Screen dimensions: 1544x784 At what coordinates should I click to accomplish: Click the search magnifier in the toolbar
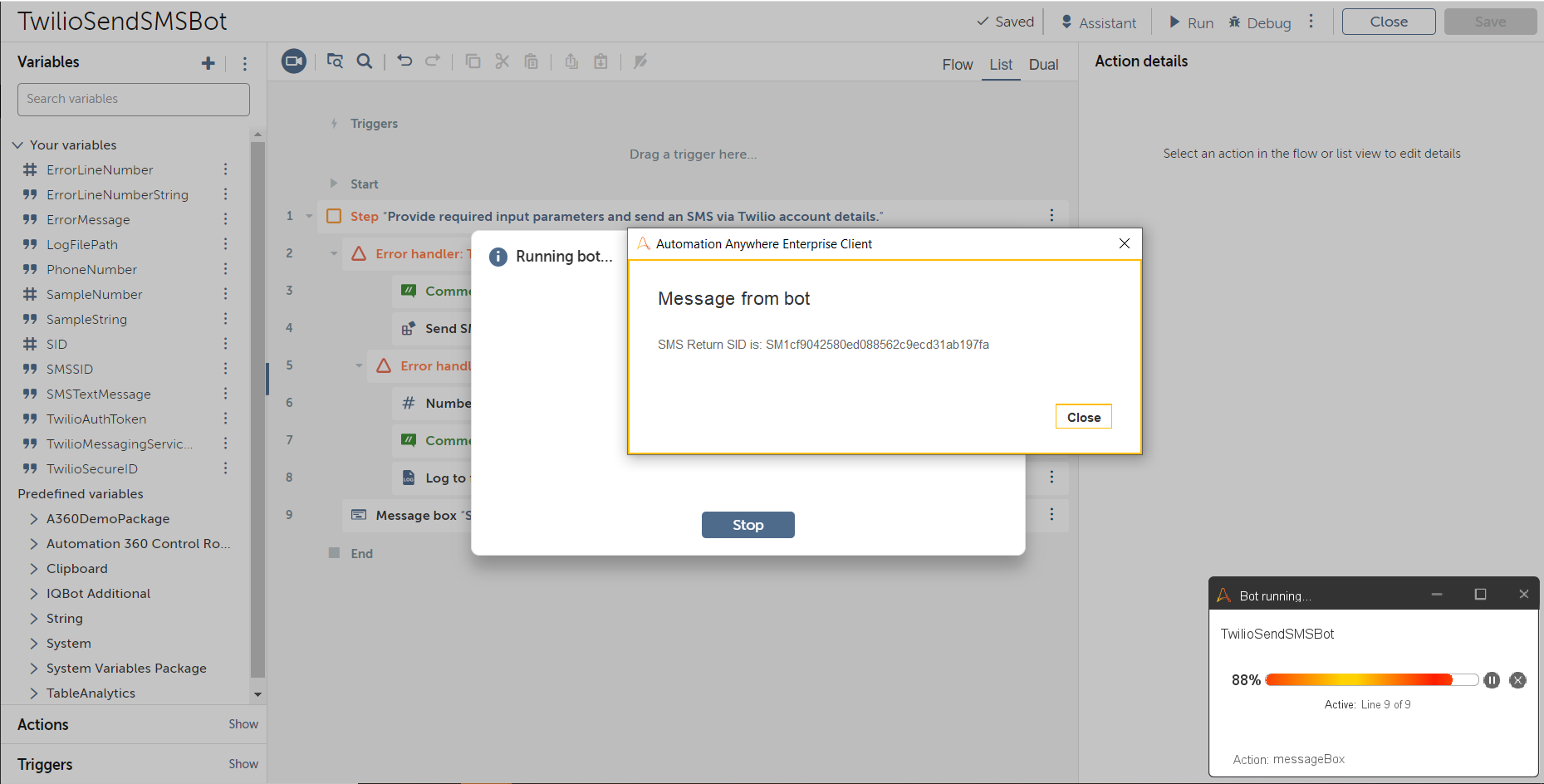[364, 61]
